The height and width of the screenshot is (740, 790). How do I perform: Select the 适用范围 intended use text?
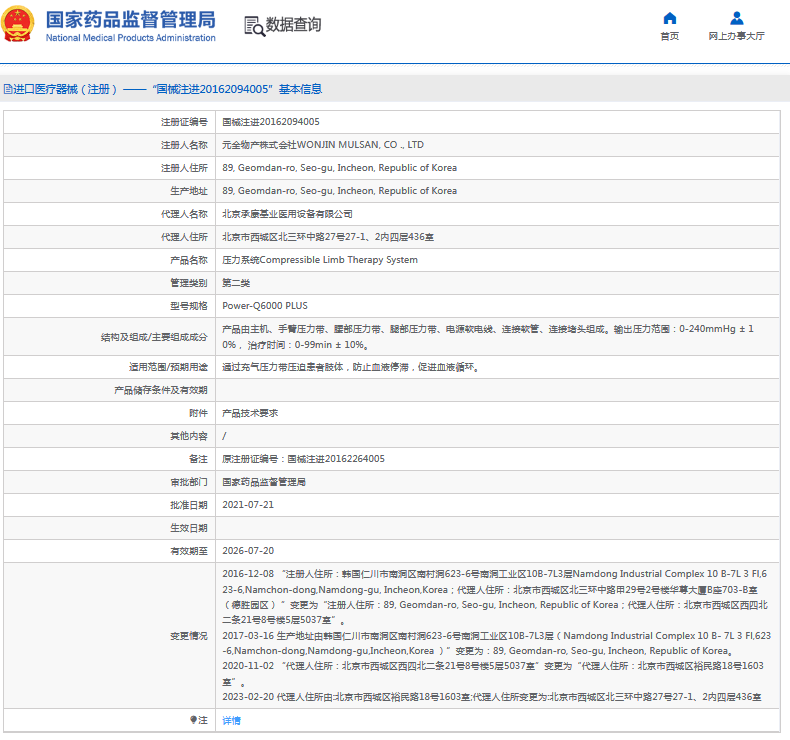tap(351, 367)
